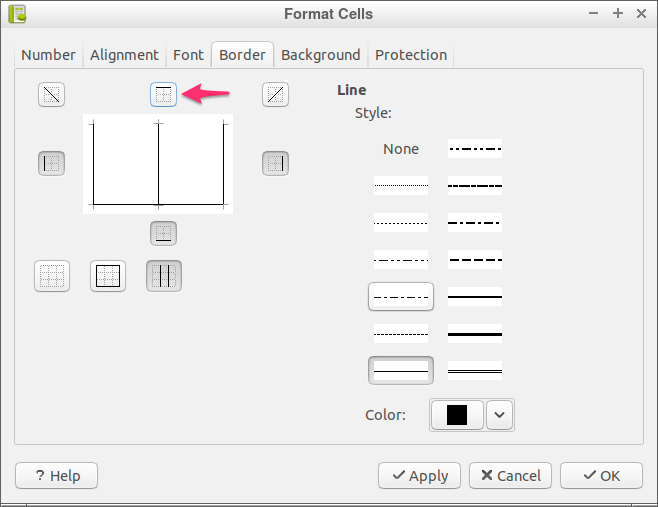Open the border color dropdown arrow

point(499,415)
